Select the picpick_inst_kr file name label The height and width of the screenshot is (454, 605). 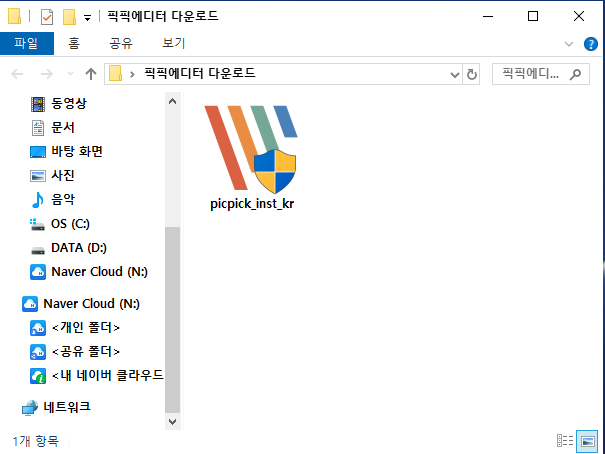[252, 204]
